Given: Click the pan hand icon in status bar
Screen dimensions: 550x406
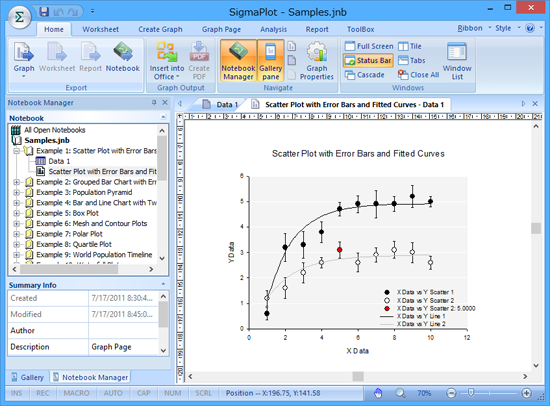Looking at the screenshot, I should [378, 393].
